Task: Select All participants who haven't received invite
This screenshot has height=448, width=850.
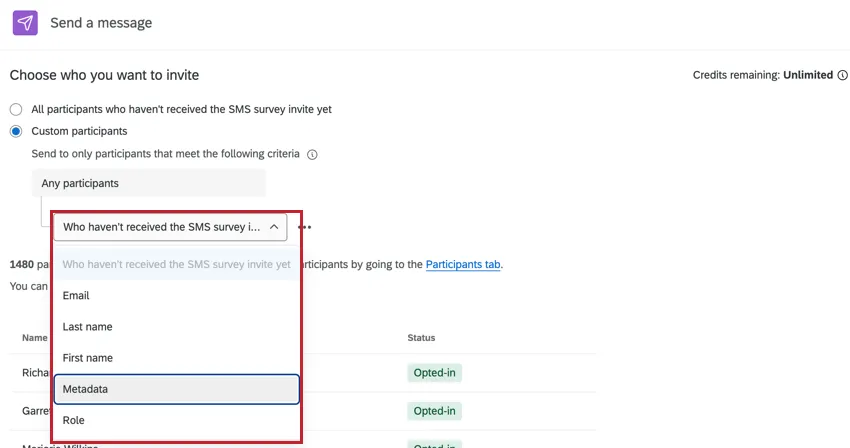Action: coord(16,110)
